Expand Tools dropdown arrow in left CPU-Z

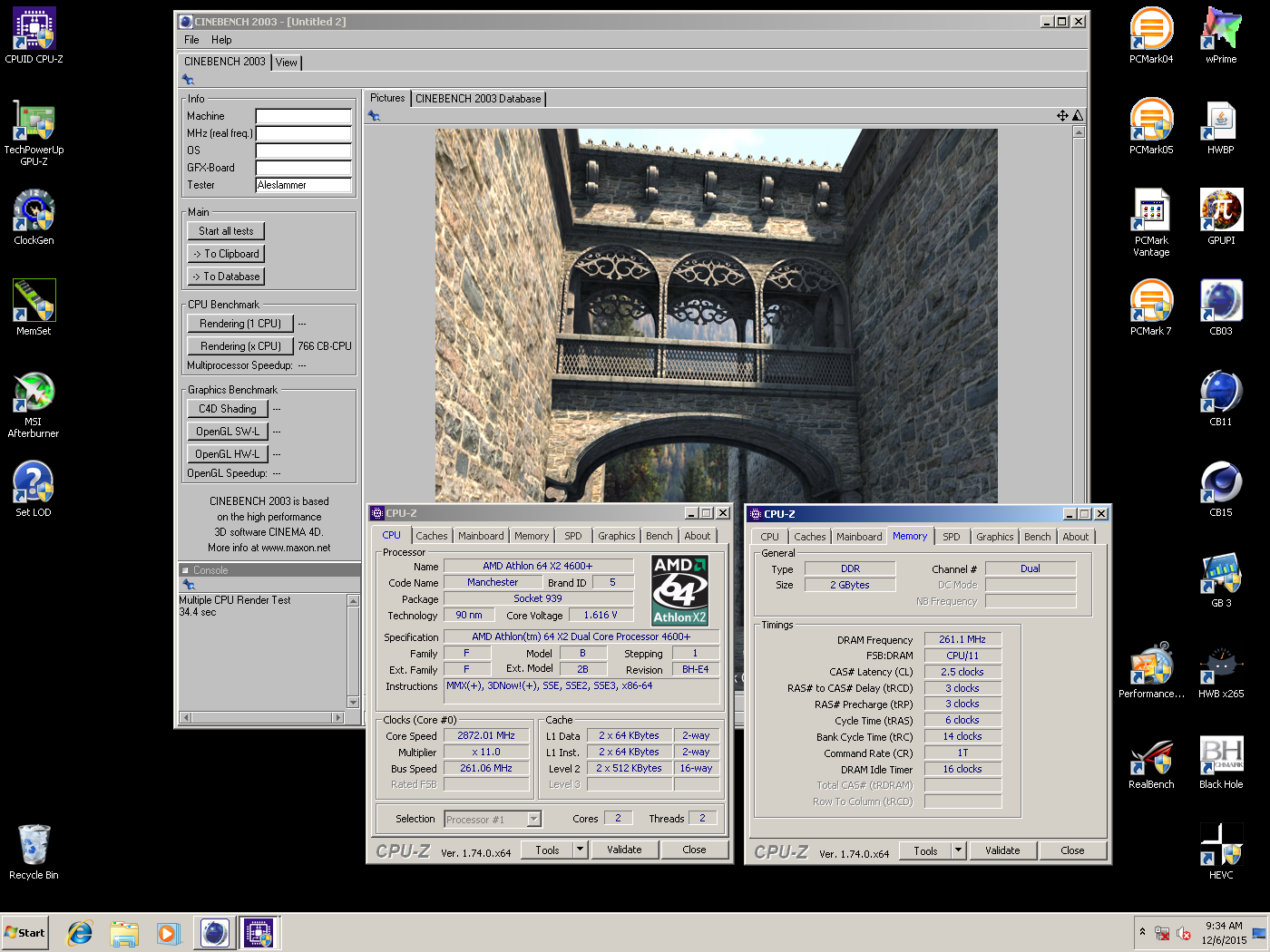[580, 850]
